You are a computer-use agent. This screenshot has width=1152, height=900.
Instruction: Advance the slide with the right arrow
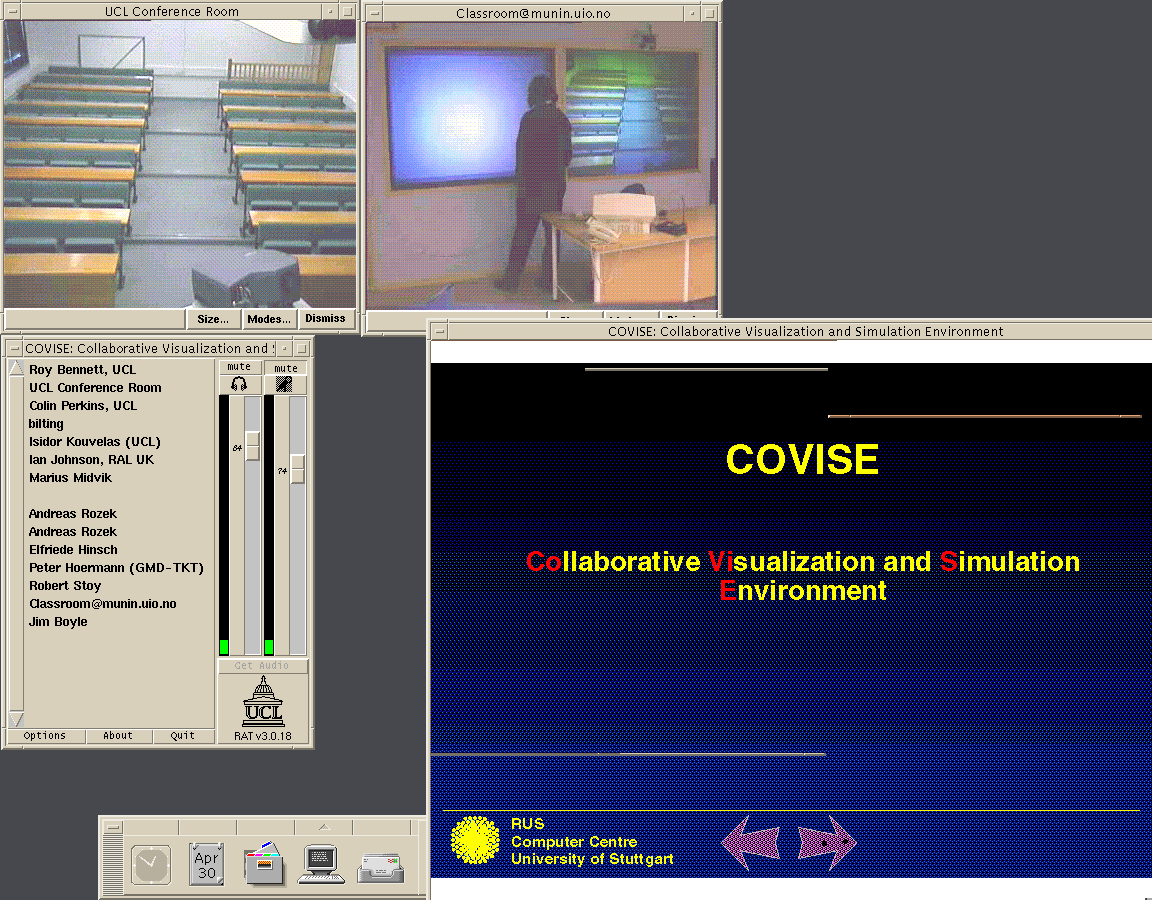[x=827, y=843]
